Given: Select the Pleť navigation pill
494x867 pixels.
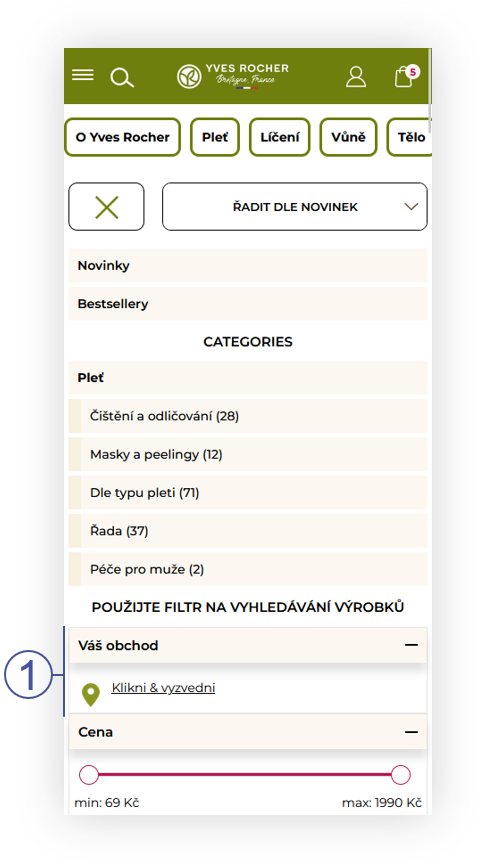Looking at the screenshot, I should point(215,137).
